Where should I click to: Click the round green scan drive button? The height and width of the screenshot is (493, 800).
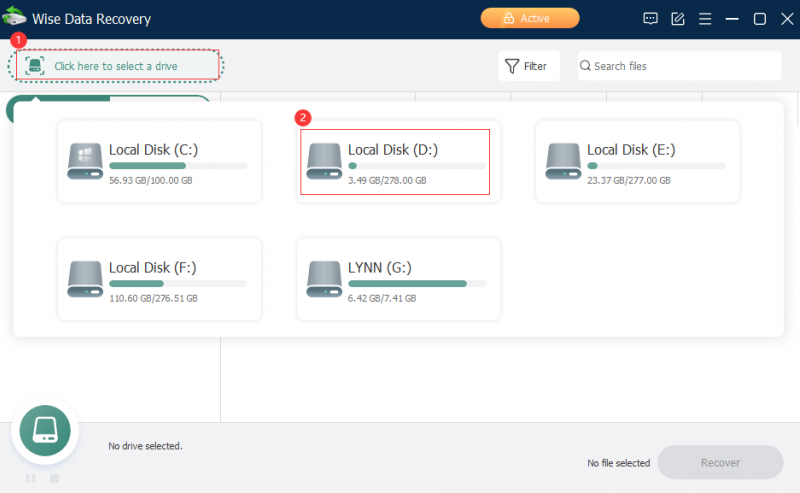45,430
